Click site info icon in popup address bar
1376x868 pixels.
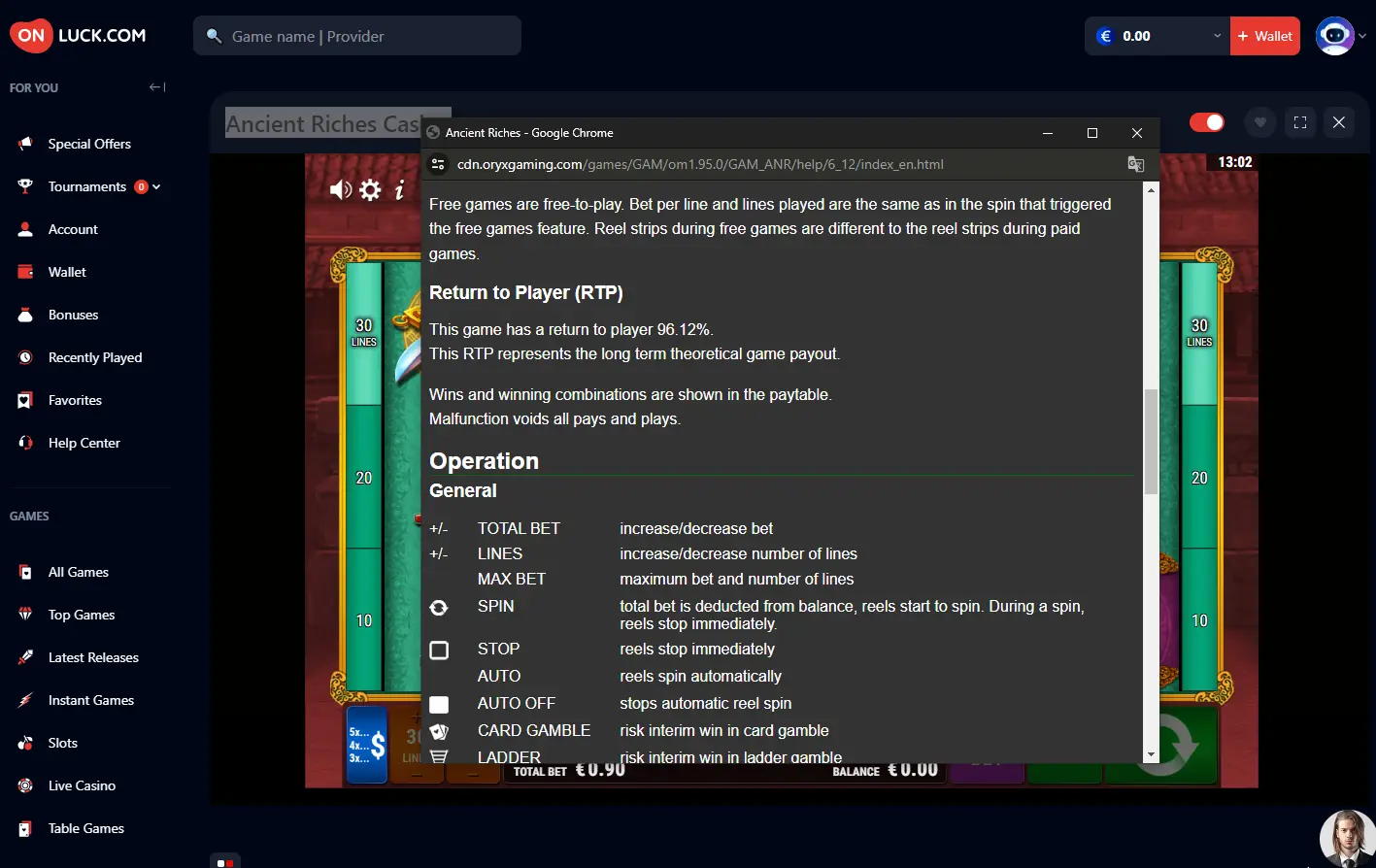tap(438, 164)
